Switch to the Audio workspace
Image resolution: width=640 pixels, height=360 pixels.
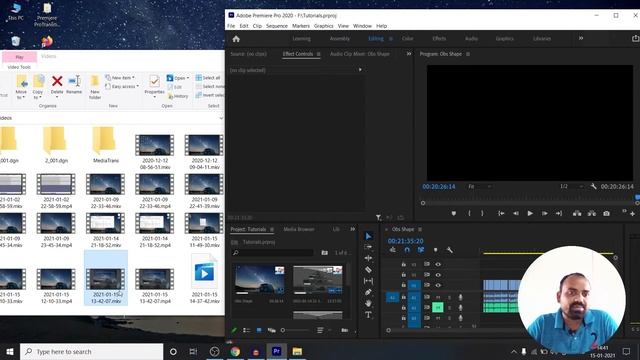471,38
